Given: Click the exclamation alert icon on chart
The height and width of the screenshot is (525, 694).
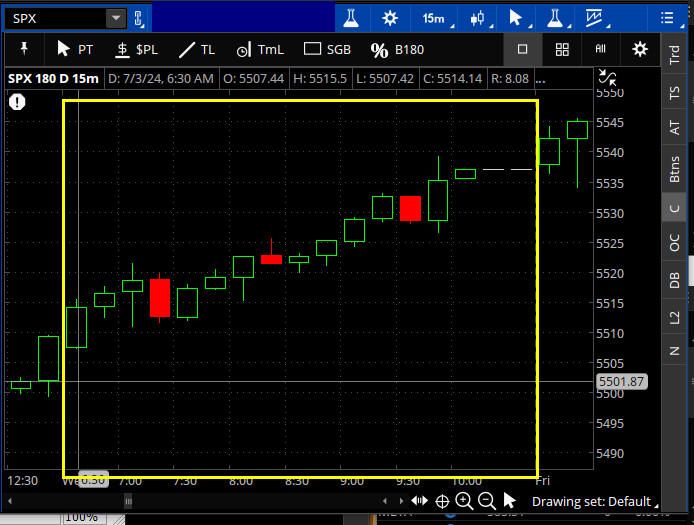Looking at the screenshot, I should 18,101.
